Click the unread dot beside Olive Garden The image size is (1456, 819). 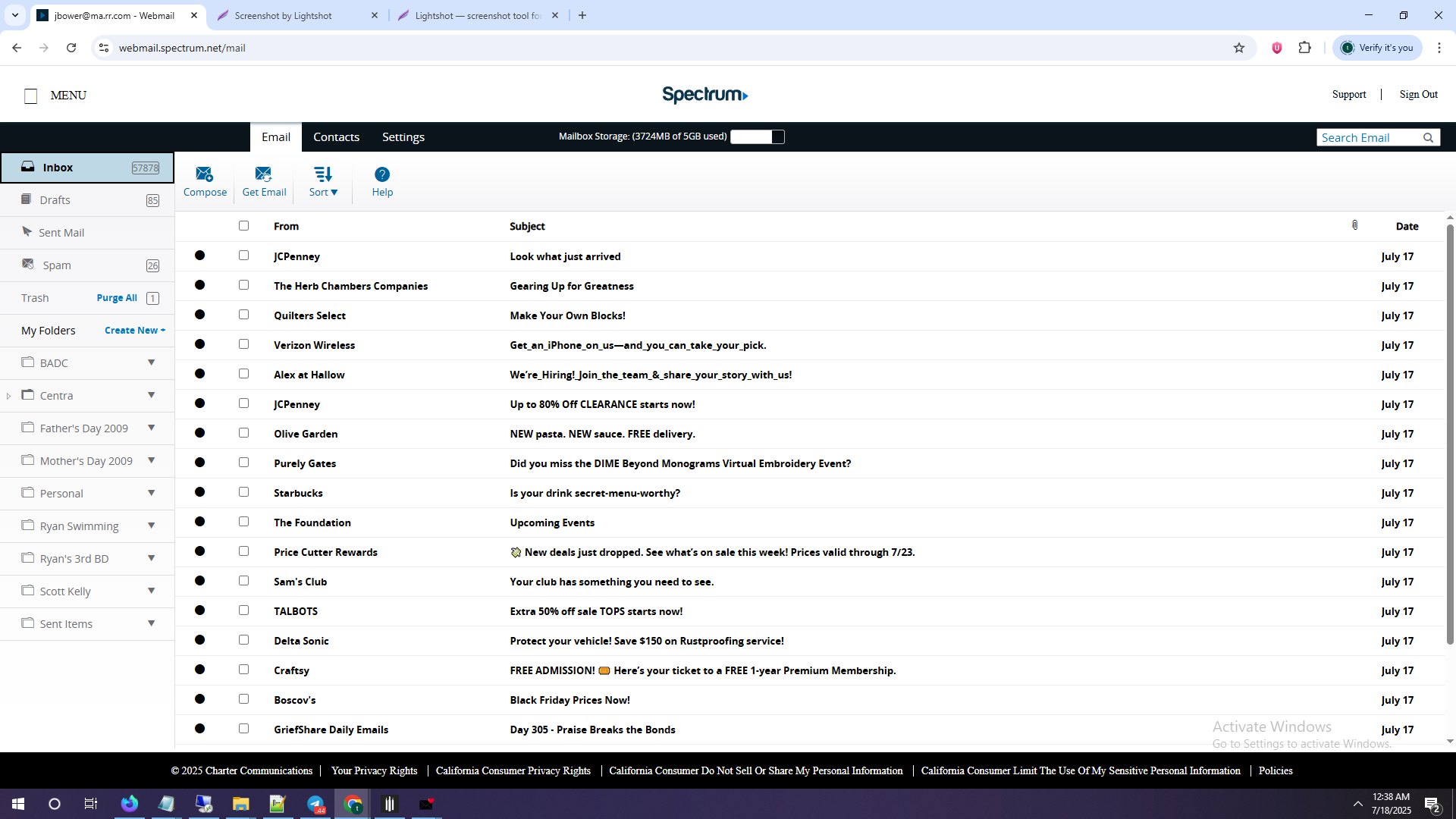tap(199, 433)
